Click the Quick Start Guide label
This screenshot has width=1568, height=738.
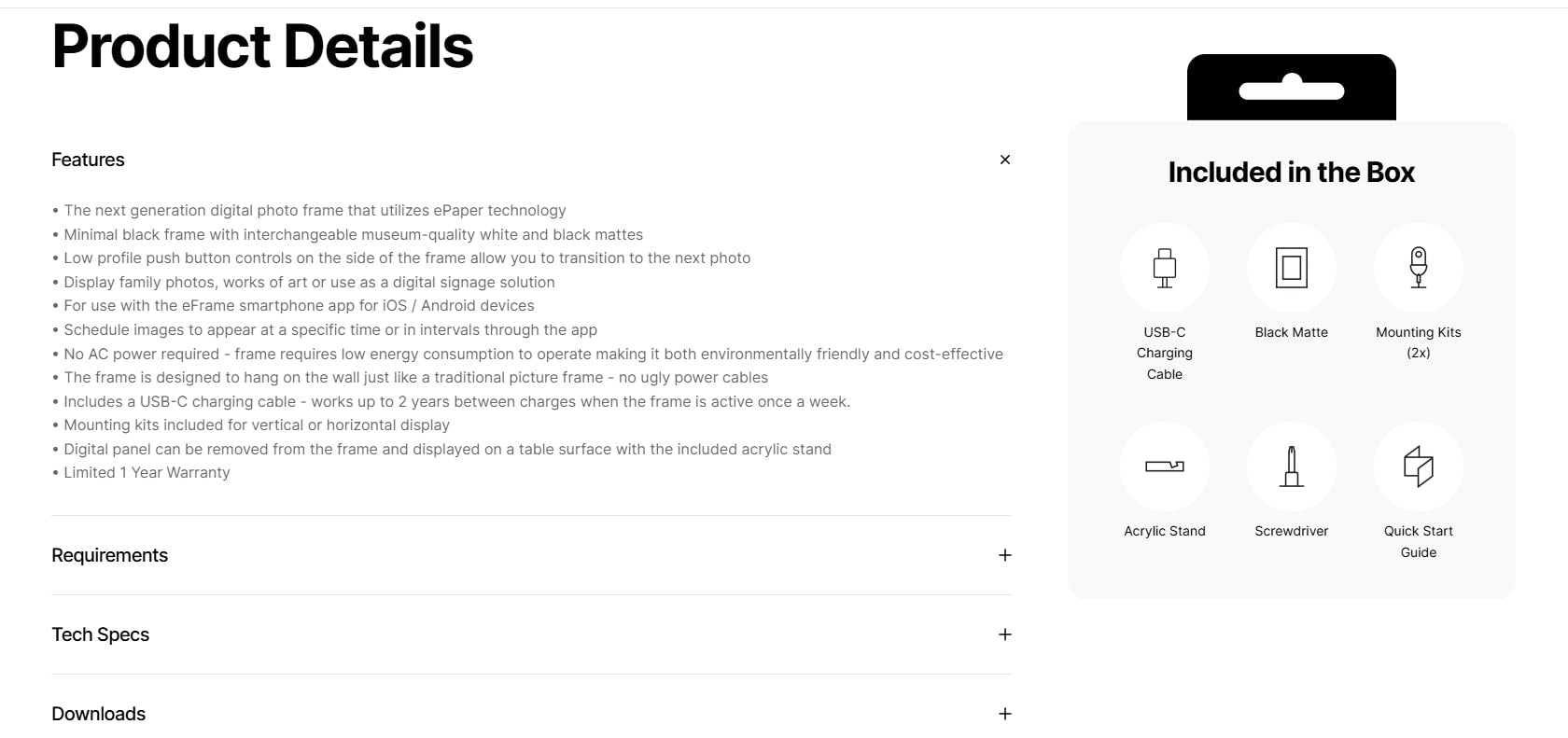point(1418,541)
